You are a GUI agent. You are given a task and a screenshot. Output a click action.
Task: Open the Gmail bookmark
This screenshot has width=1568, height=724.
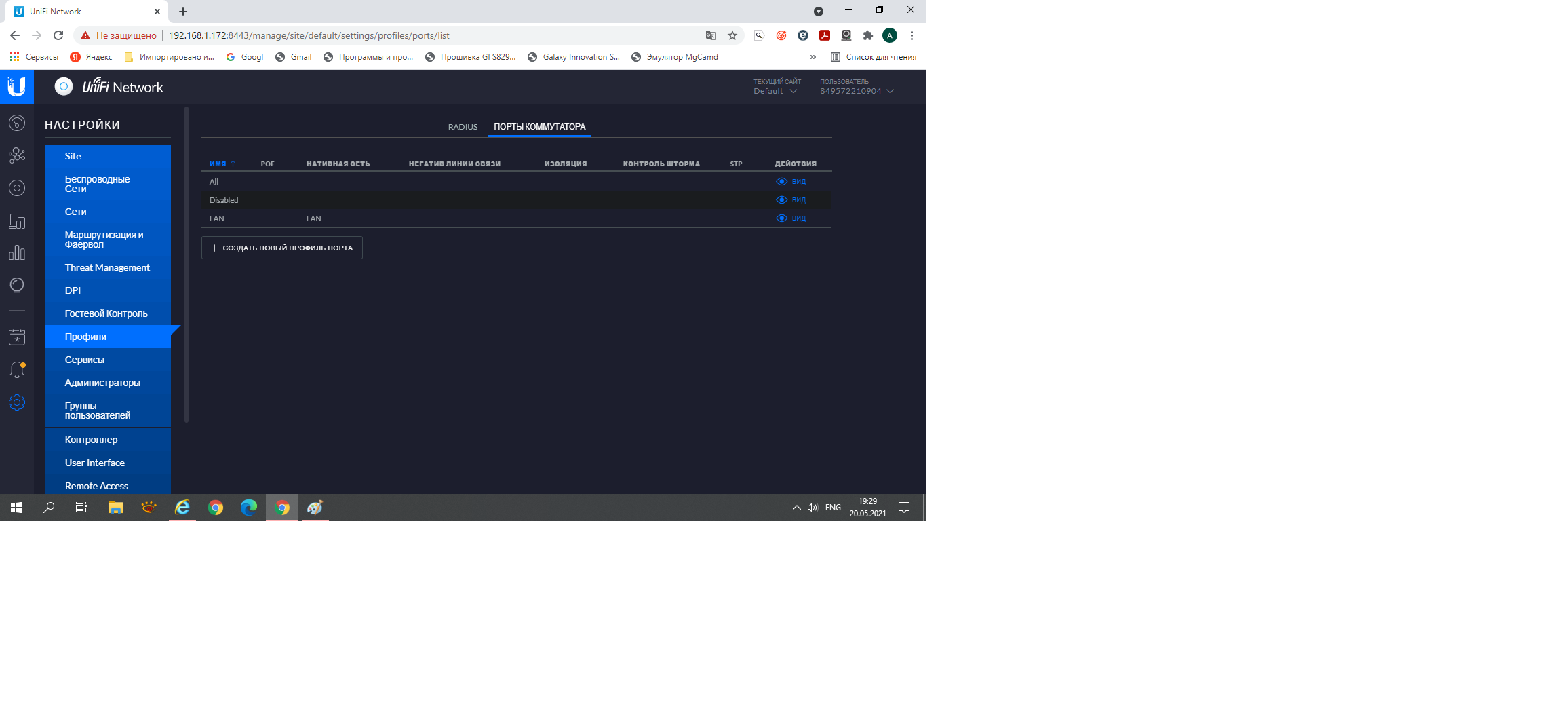tap(294, 57)
